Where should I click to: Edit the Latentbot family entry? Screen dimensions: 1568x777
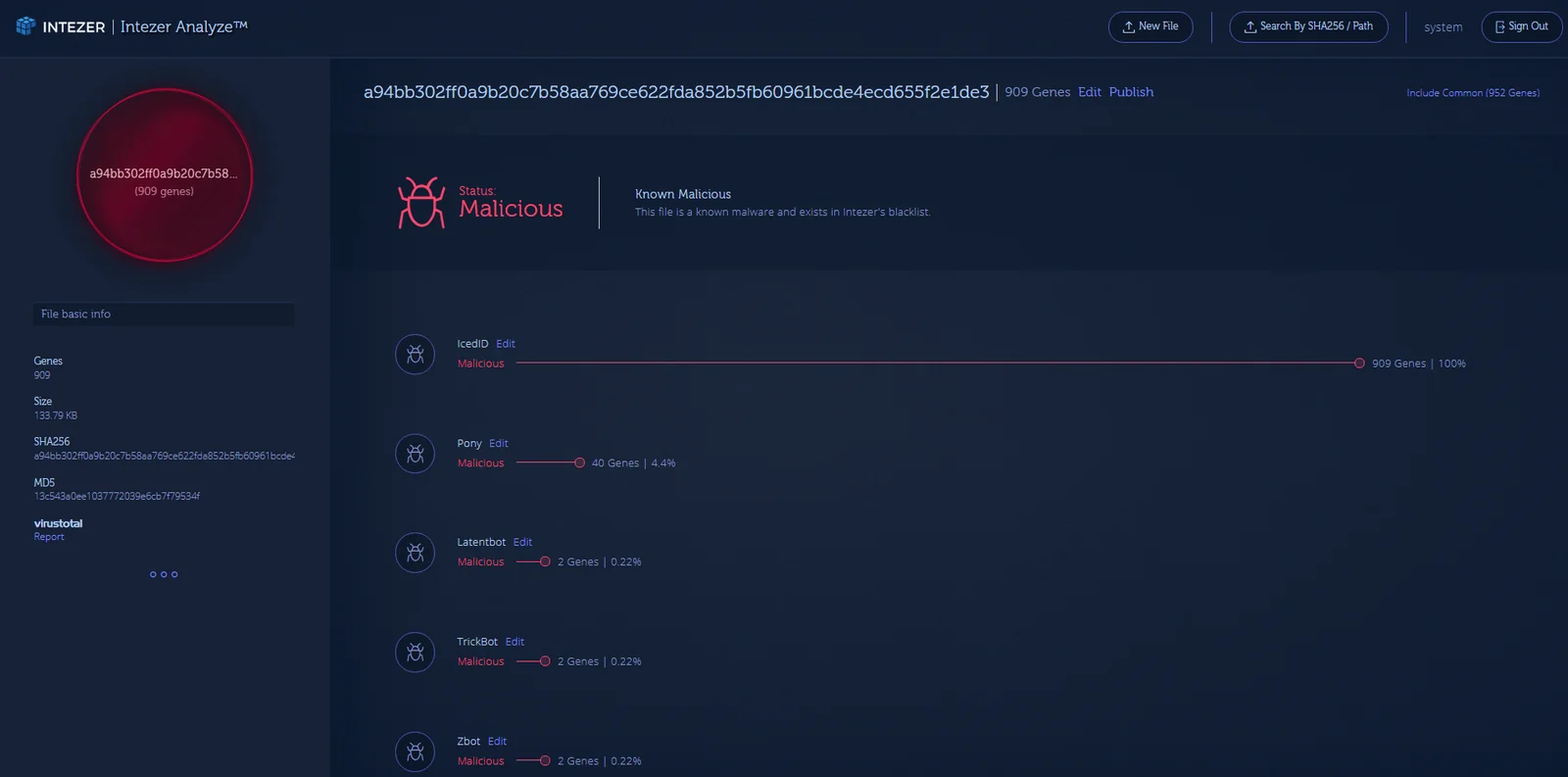tap(523, 542)
